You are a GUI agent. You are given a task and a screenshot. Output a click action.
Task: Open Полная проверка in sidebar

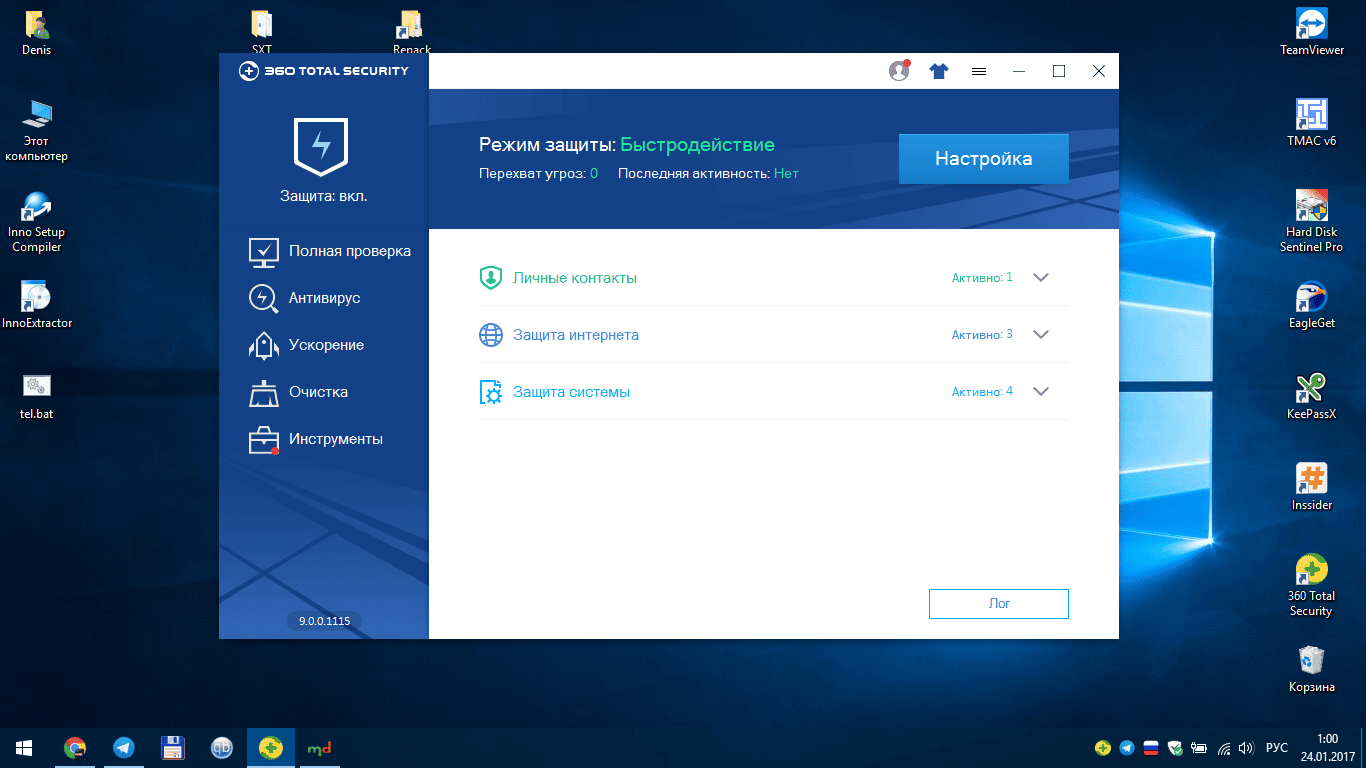tap(329, 251)
